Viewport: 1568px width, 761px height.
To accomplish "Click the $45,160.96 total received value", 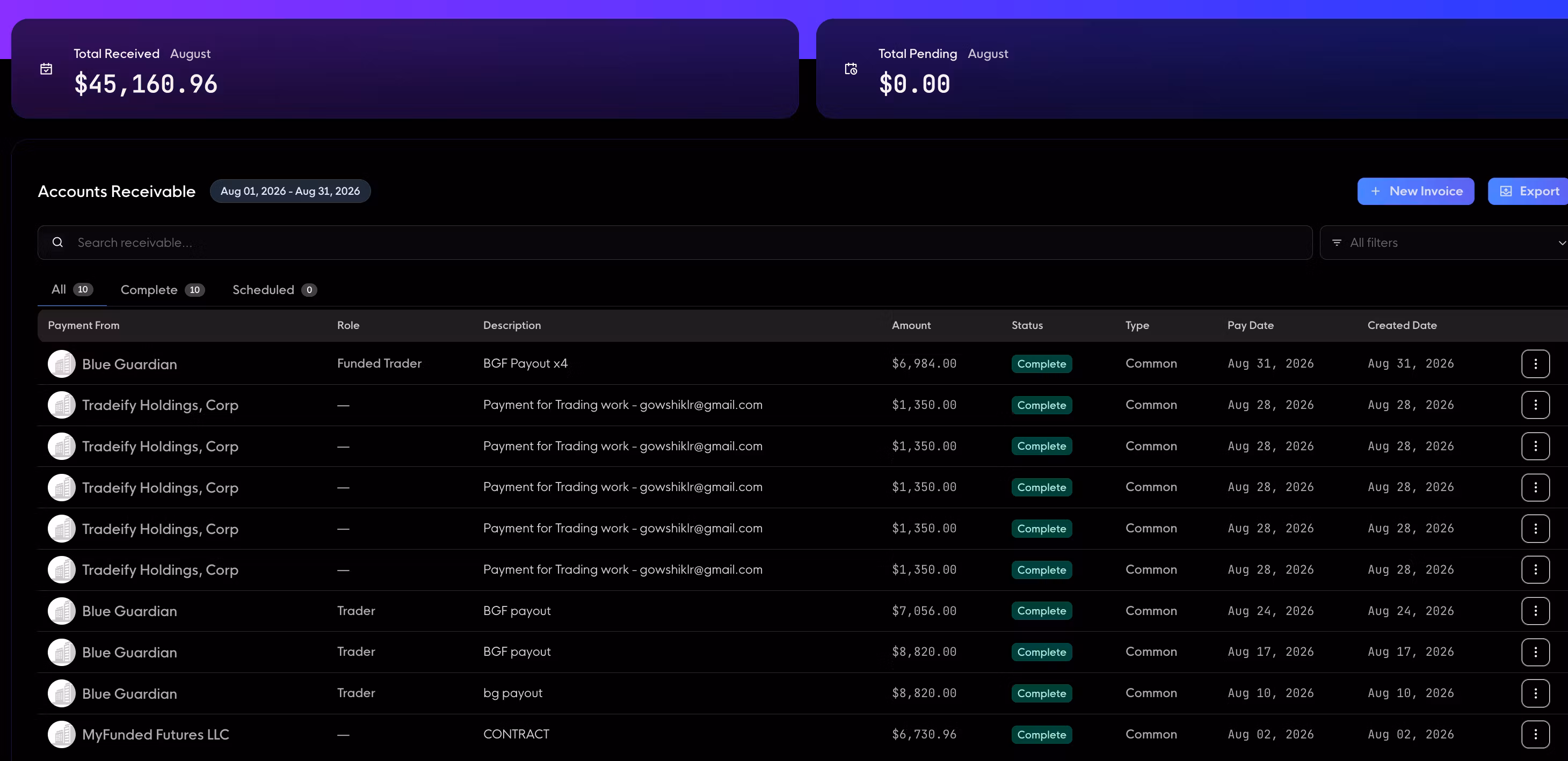I will pos(146,84).
